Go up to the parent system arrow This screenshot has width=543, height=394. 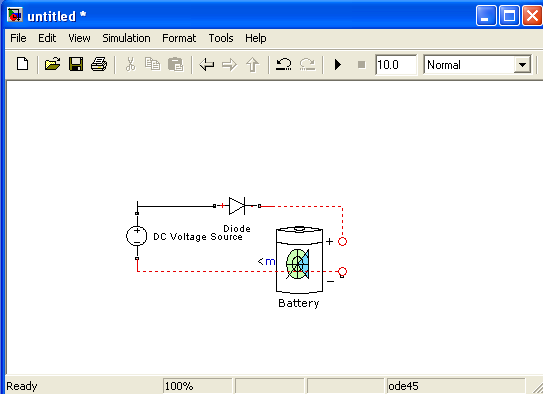click(x=252, y=64)
